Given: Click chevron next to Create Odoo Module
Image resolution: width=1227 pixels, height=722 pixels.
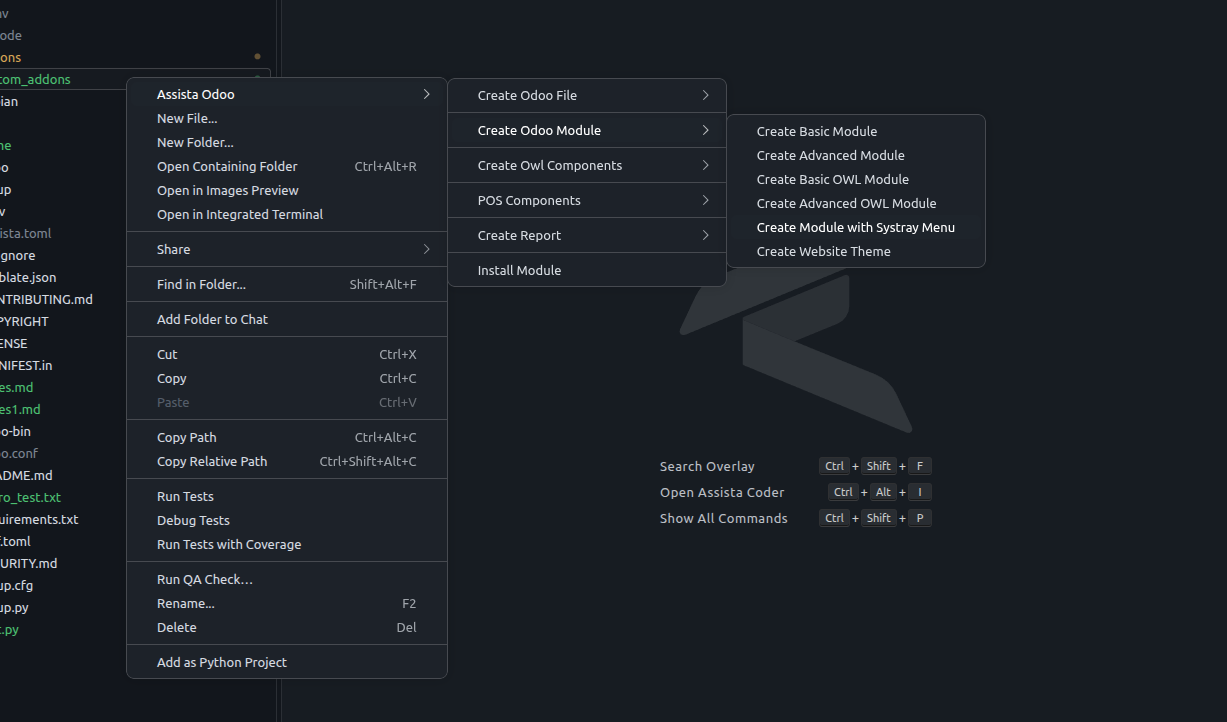Looking at the screenshot, I should point(705,130).
